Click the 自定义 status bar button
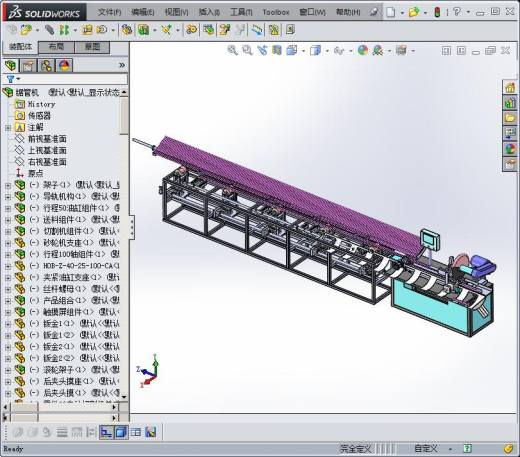This screenshot has width=520, height=457. [426, 448]
